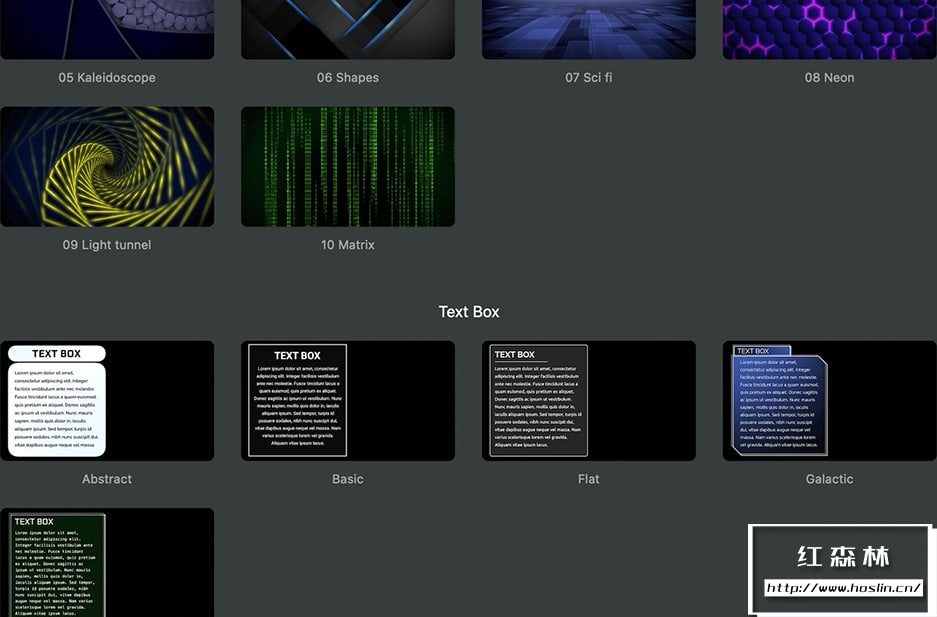The height and width of the screenshot is (617, 937).
Task: Select the 07 Sci fi background thumbnail
Action: point(589,29)
